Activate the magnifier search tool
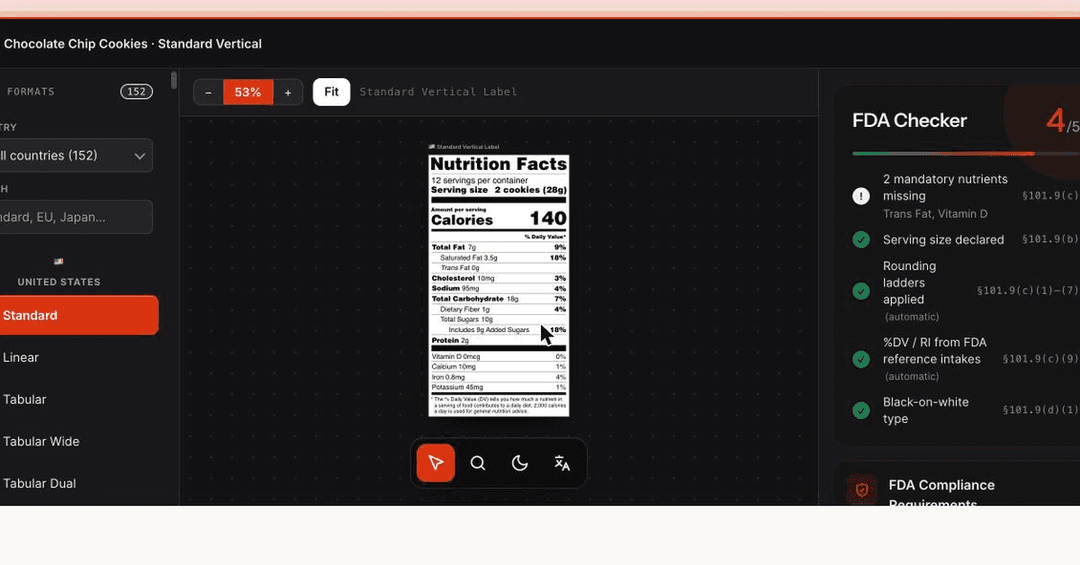Image resolution: width=1080 pixels, height=565 pixels. (x=478, y=463)
